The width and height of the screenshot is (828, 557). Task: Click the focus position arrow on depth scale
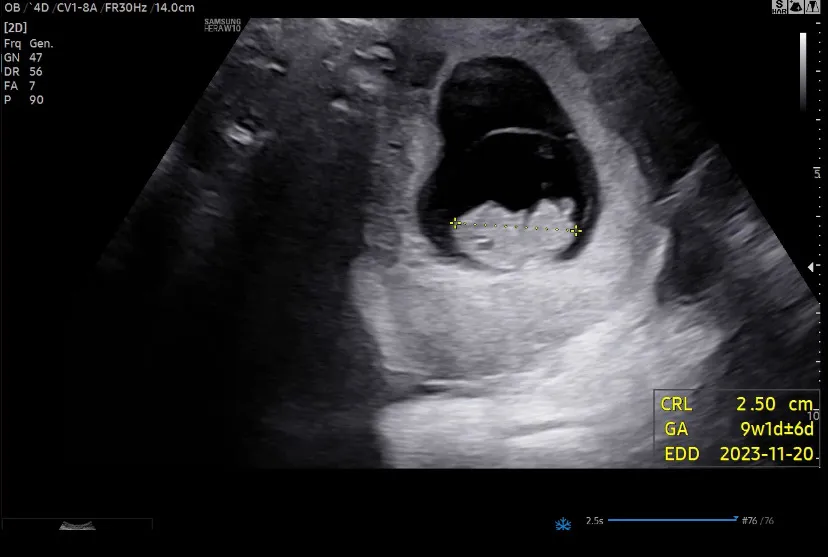pos(811,268)
